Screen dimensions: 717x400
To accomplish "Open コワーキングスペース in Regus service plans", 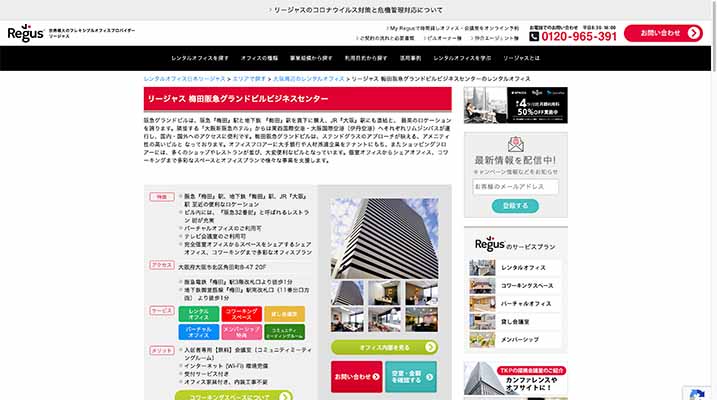I will pos(515,286).
